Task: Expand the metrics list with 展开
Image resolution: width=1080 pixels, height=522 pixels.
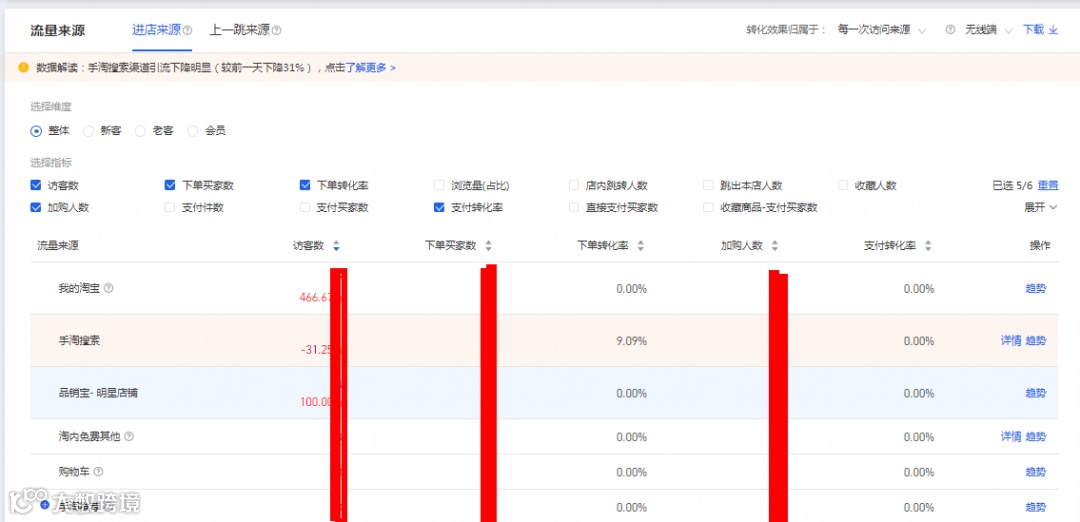Action: (x=1040, y=207)
